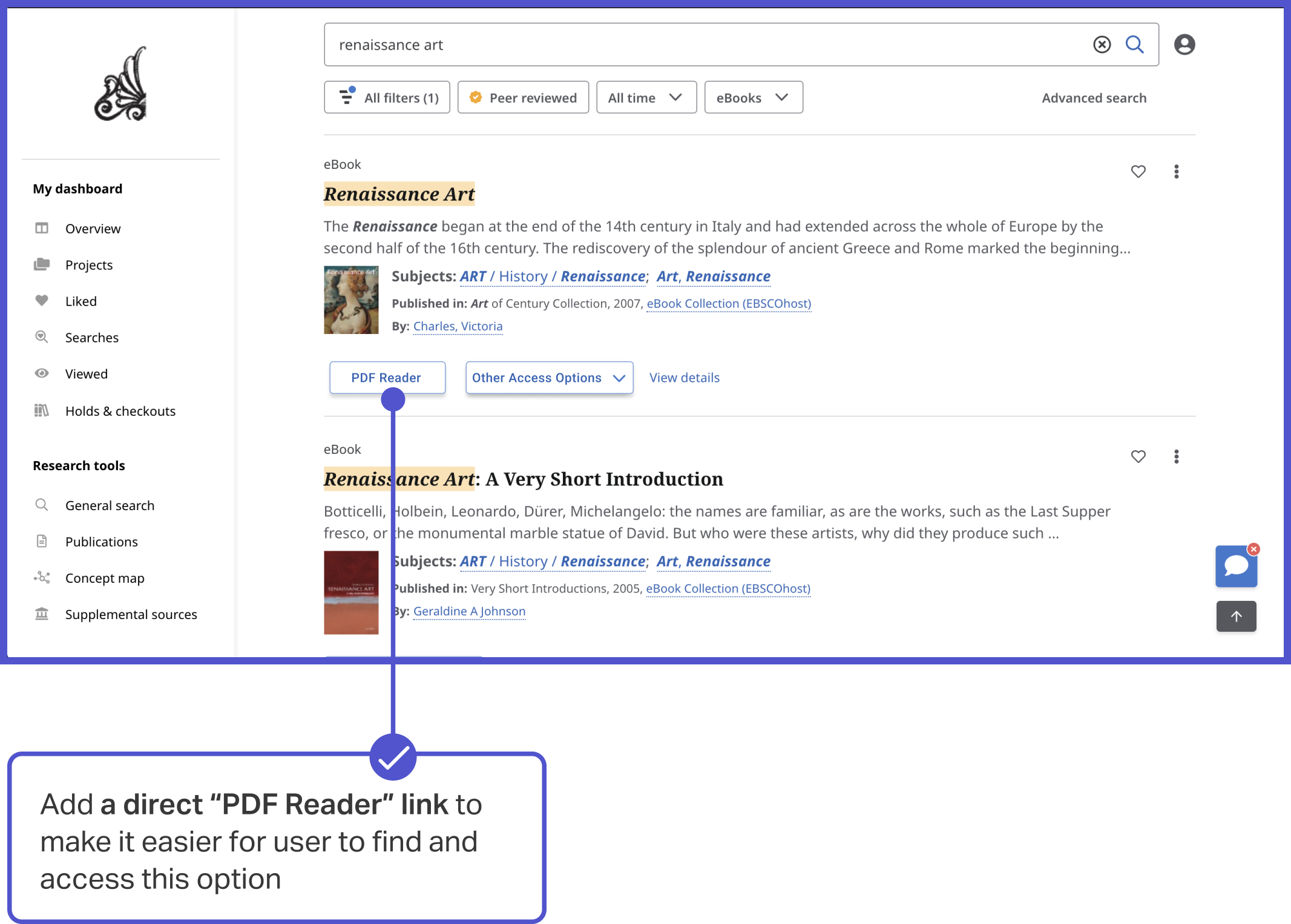Open three-dot menu for Very Short Introduction
The height and width of the screenshot is (924, 1291).
(1176, 457)
